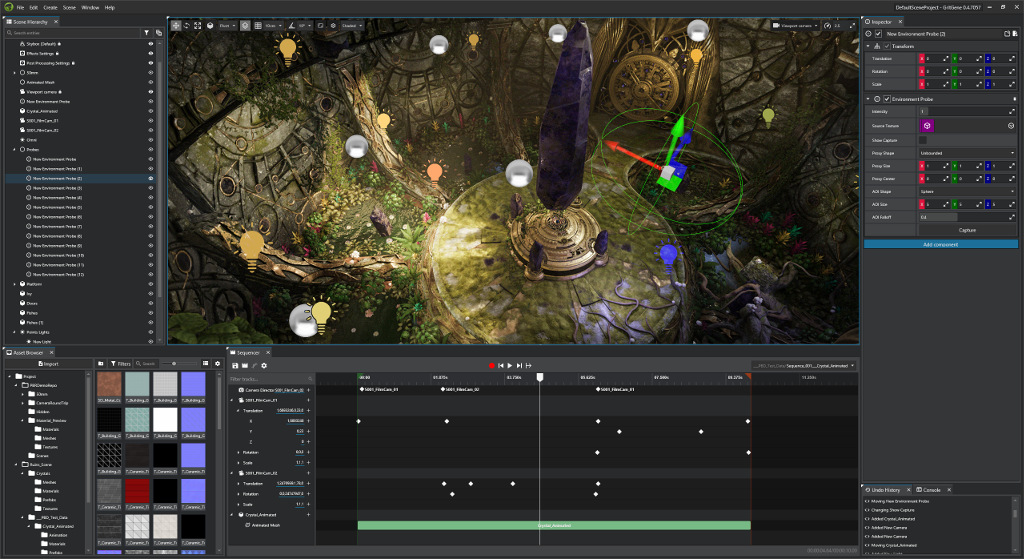Maximize the viewport with expand icon

click(x=852, y=25)
